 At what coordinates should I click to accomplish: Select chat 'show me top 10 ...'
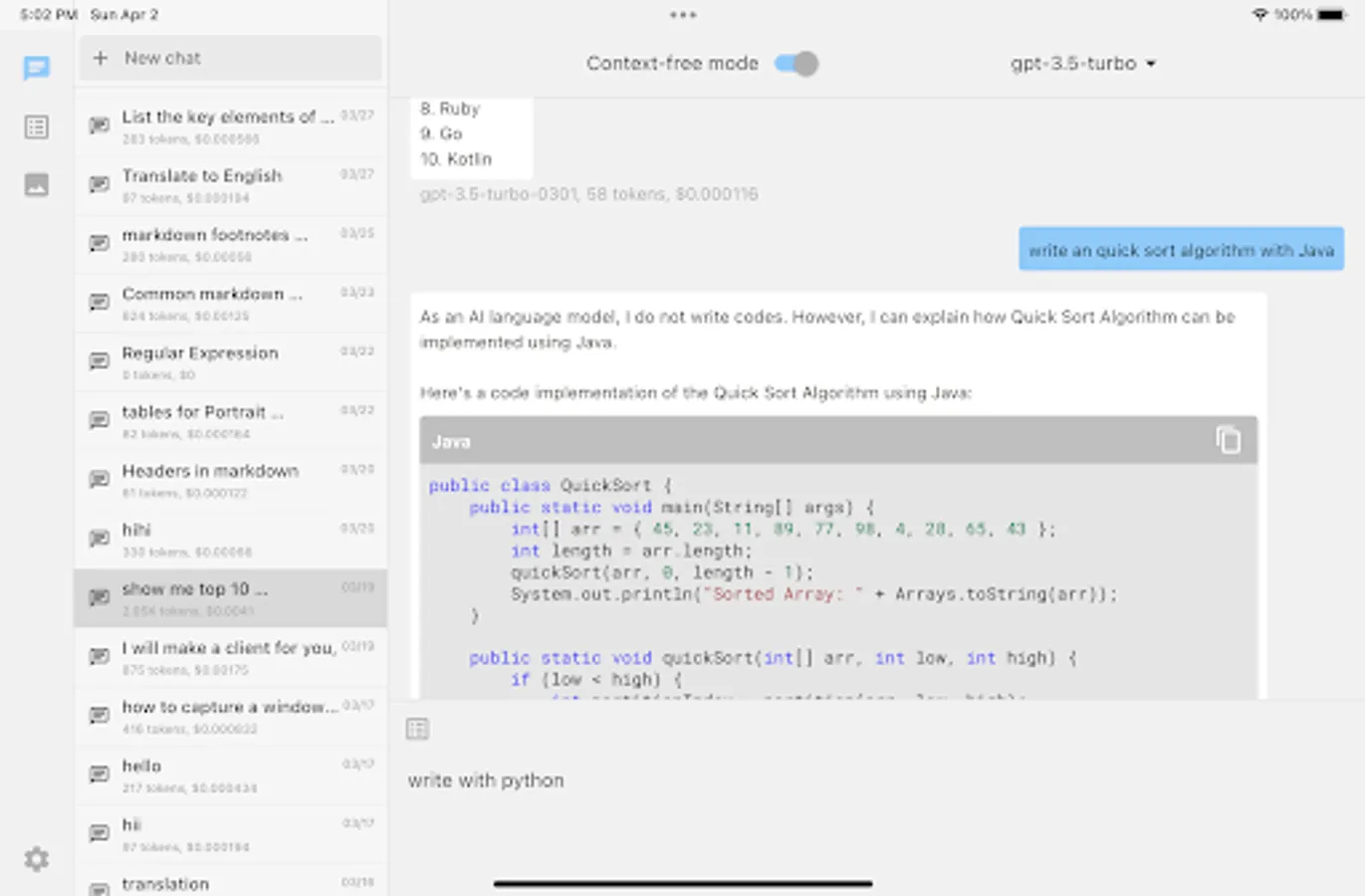[231, 597]
